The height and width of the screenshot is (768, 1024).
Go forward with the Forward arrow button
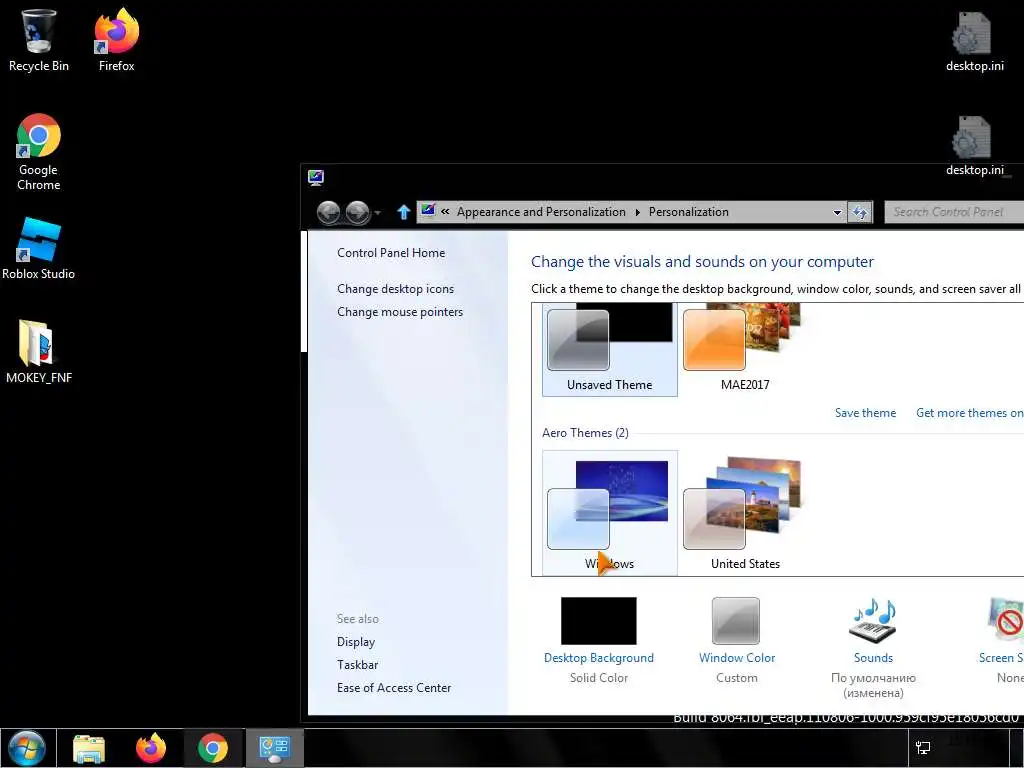(357, 212)
